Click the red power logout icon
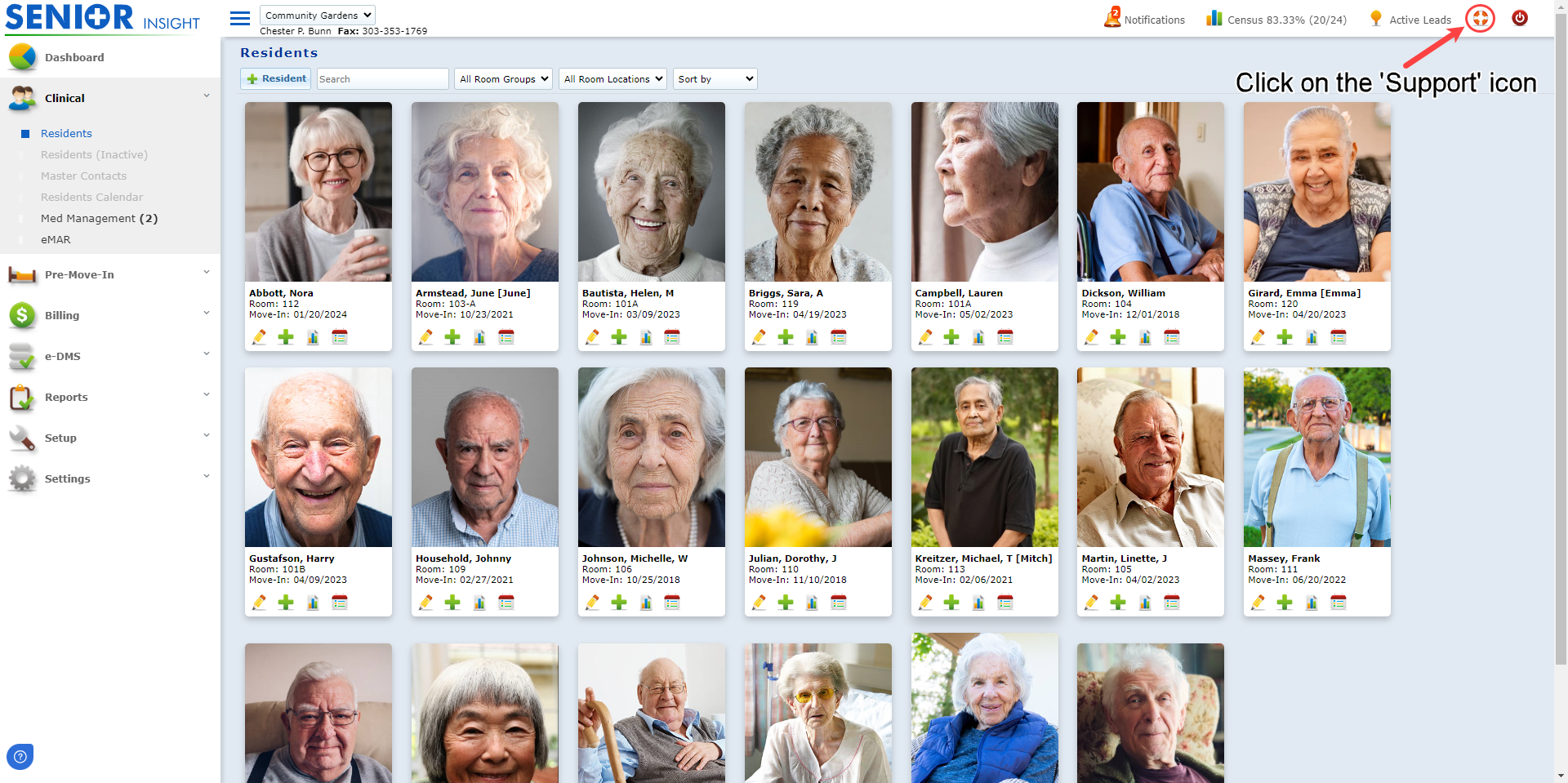 (1520, 18)
